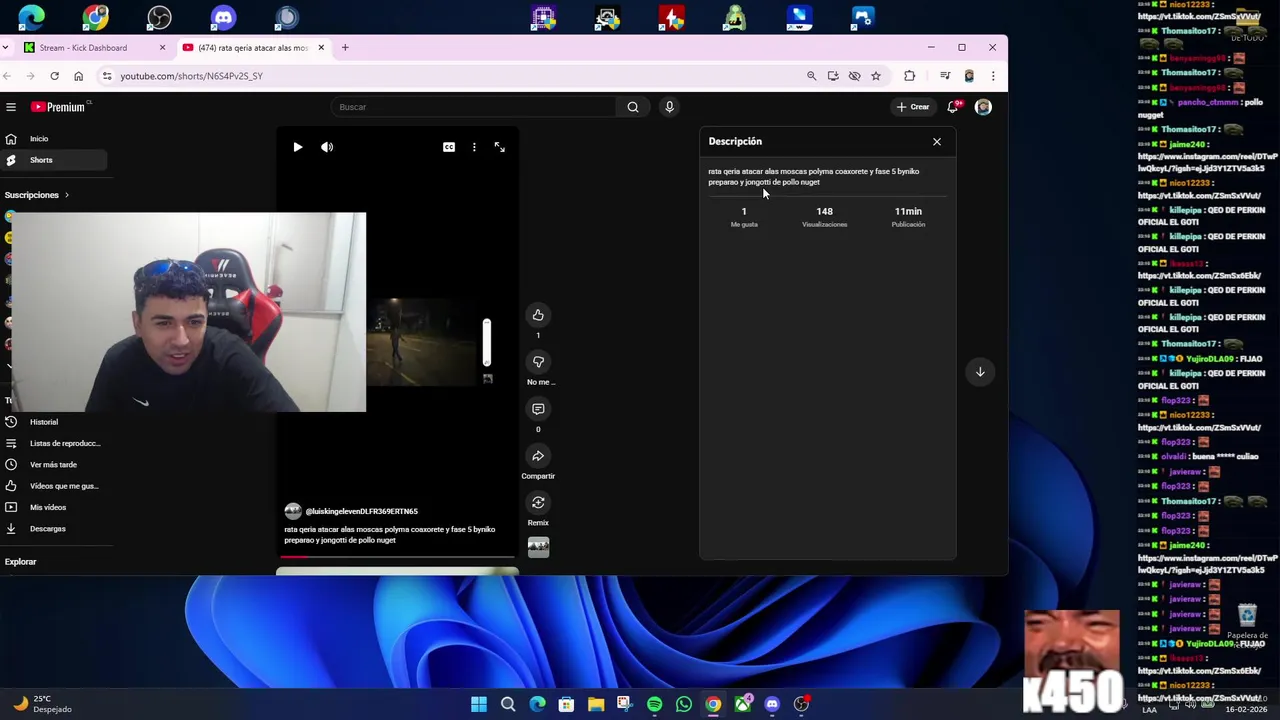Open Explorar section in sidebar
The height and width of the screenshot is (720, 1280).
pos(20,562)
